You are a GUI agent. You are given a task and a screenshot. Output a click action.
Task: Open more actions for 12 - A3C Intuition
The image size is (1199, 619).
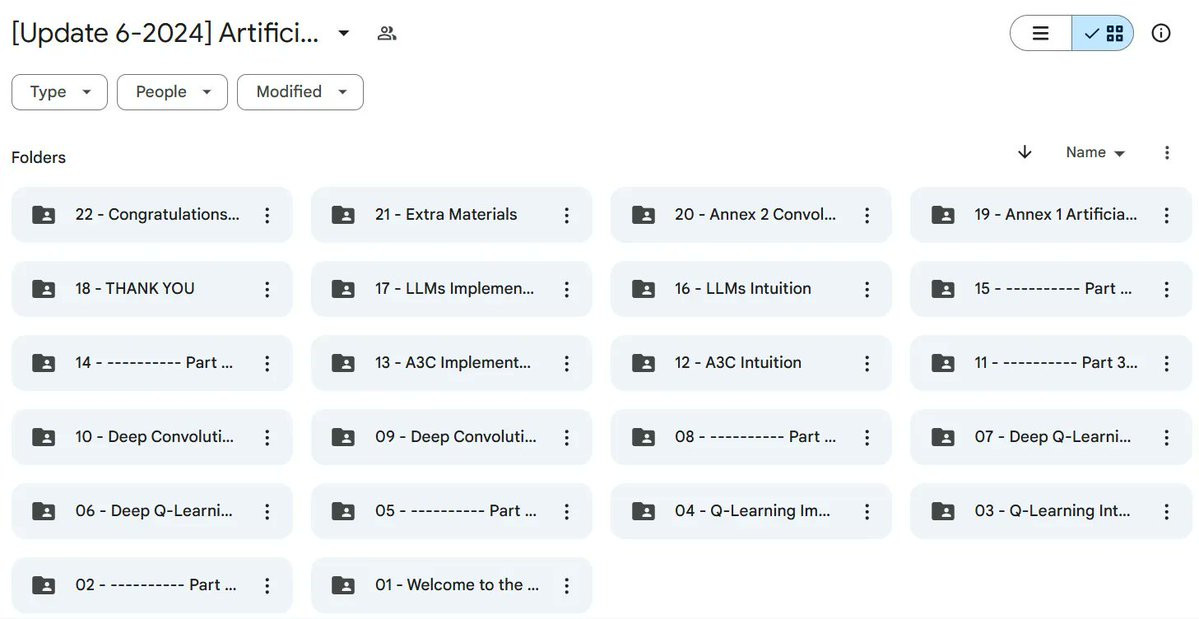[866, 363]
